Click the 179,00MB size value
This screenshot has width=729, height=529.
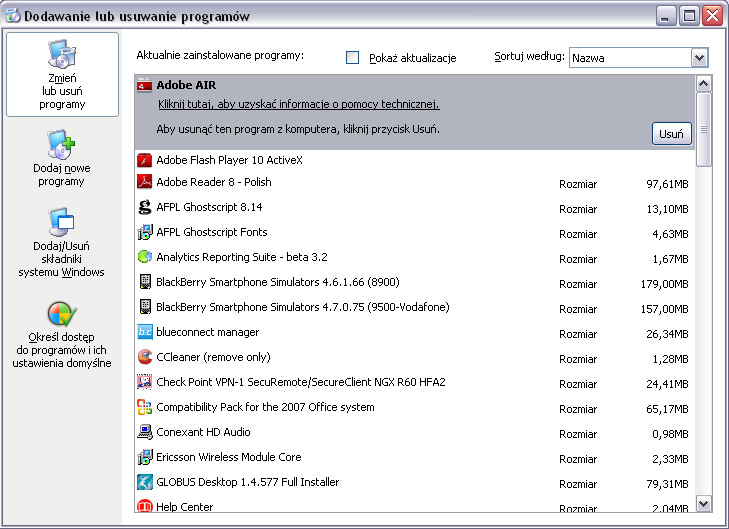[x=664, y=284]
